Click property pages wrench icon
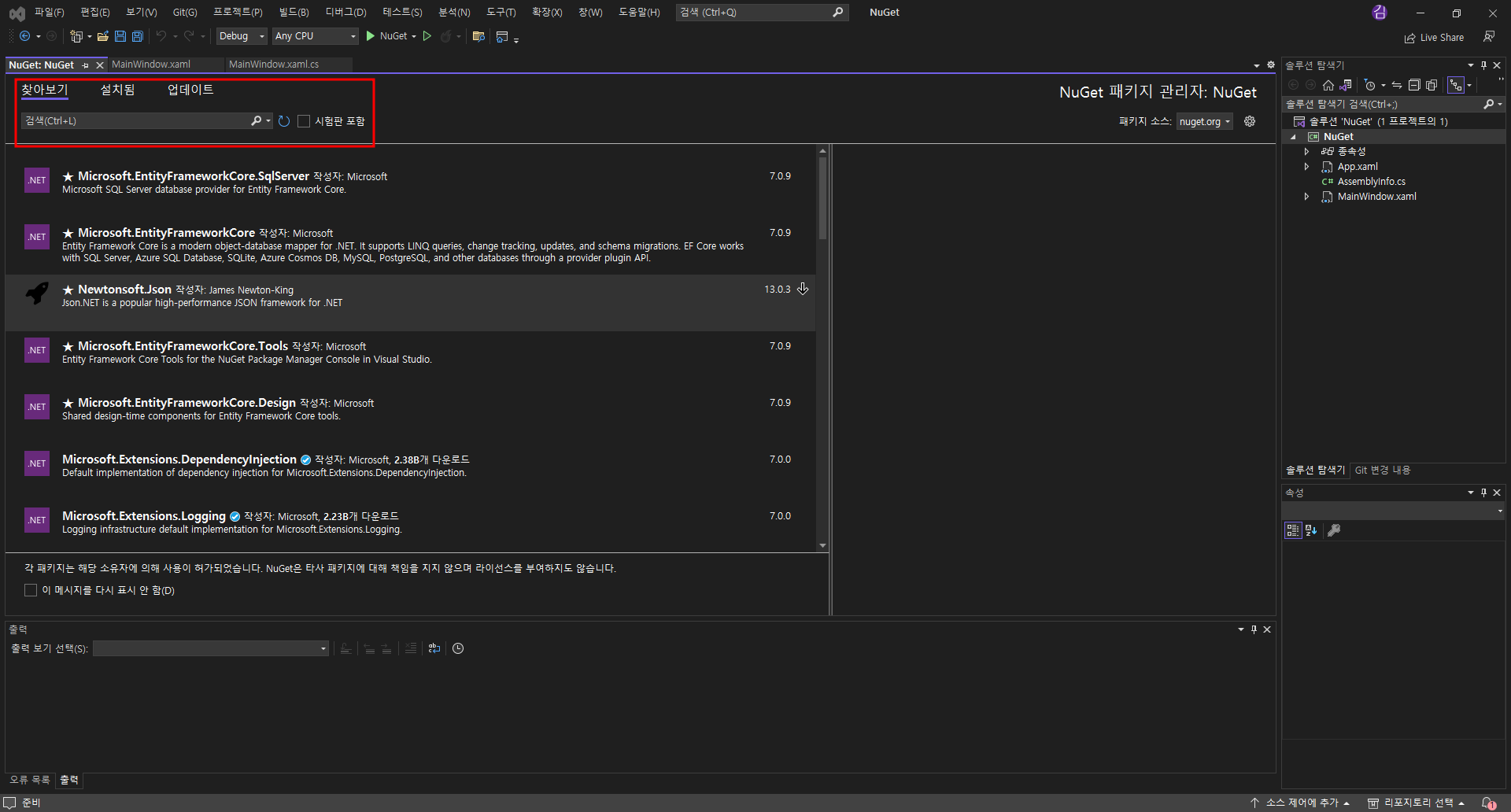Screen dimensions: 1511x812 1334,530
